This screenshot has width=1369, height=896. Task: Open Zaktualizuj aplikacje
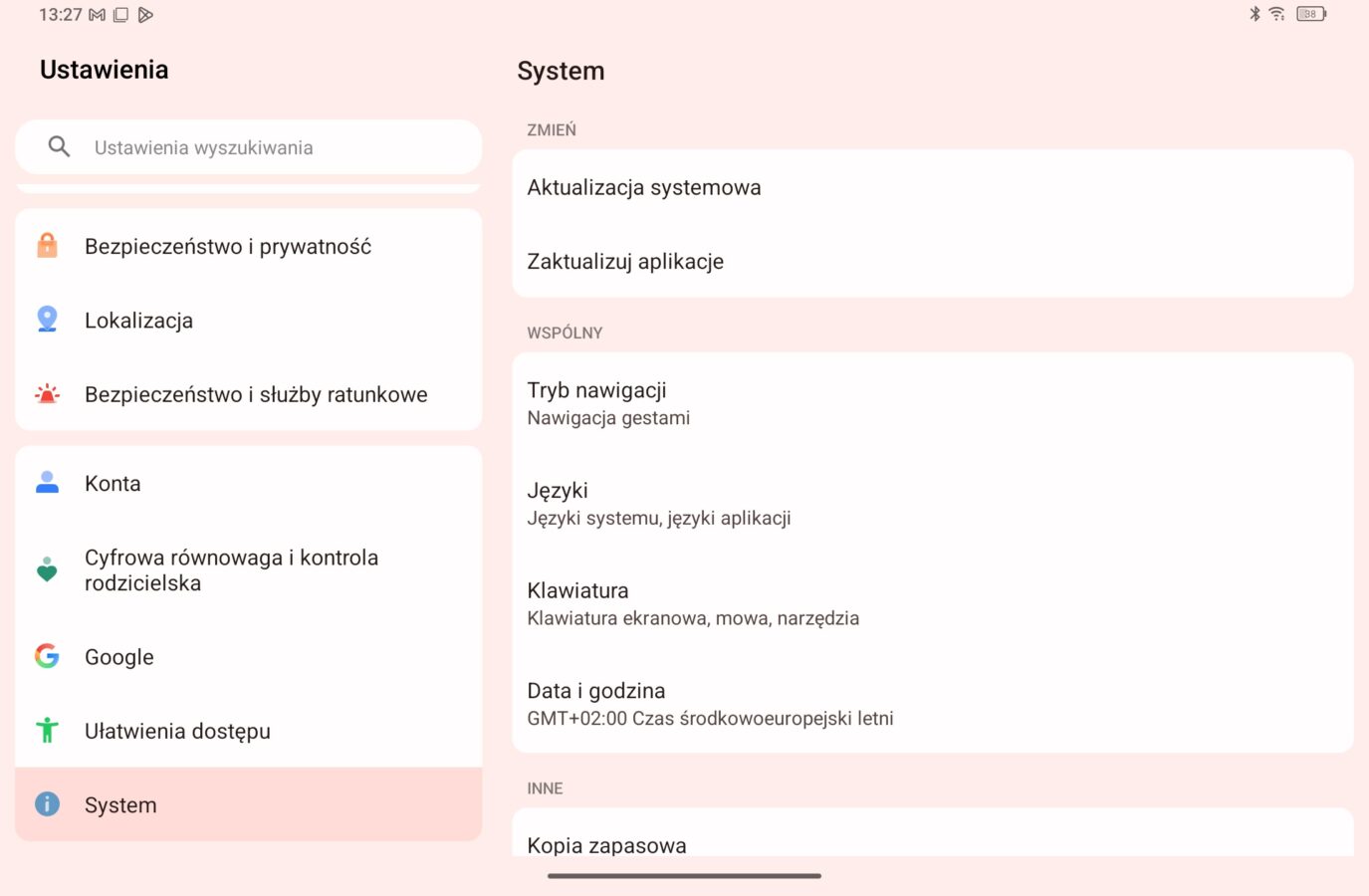933,261
